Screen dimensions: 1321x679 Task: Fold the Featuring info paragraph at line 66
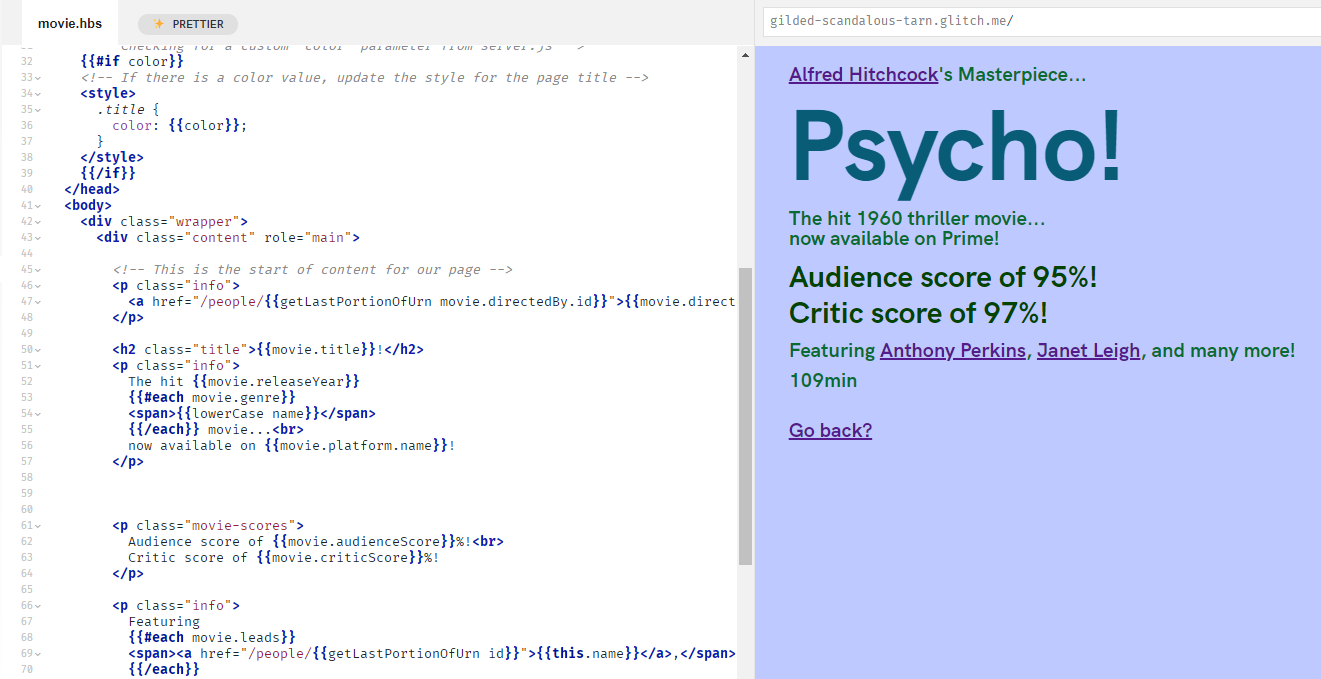[38, 606]
